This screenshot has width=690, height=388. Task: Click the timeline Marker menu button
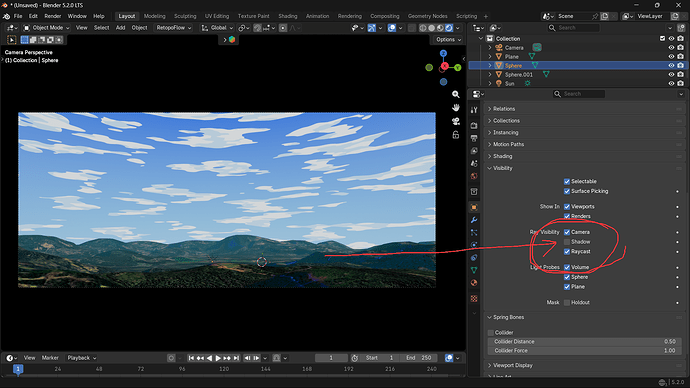click(x=50, y=358)
